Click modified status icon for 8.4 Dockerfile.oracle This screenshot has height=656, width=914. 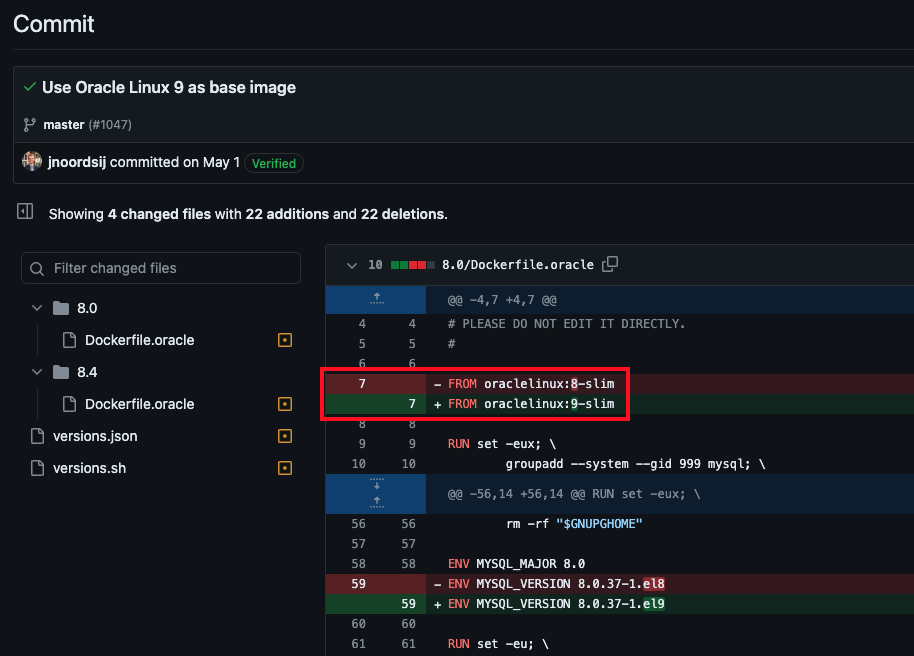click(285, 404)
